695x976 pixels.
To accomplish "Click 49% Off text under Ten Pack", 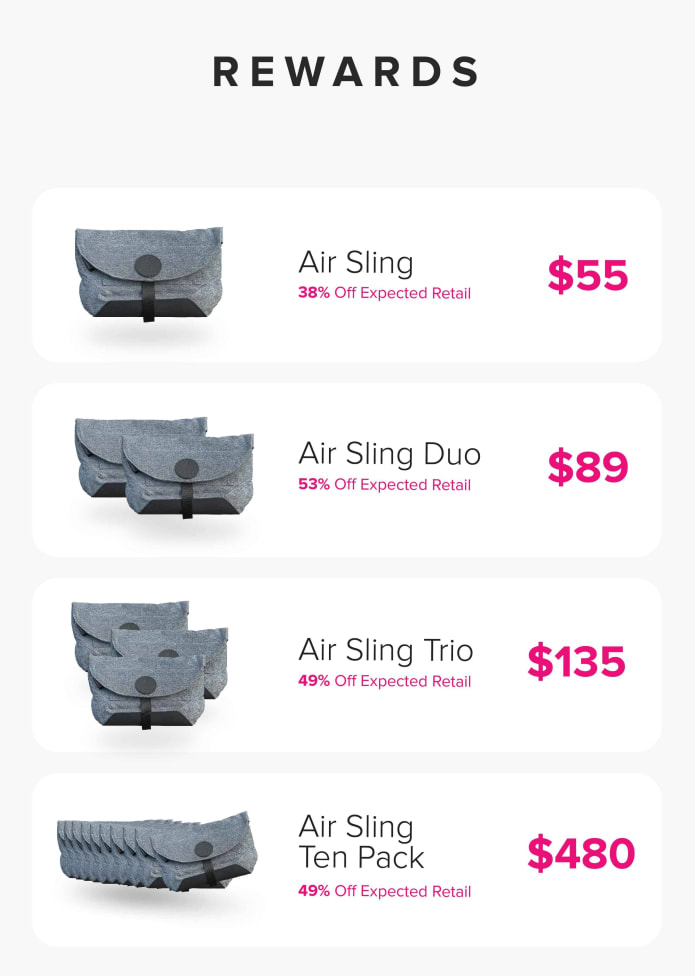I will coord(385,891).
